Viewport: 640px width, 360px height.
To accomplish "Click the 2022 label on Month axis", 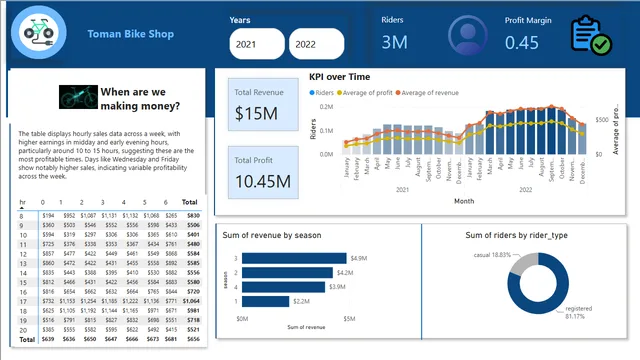I will click(x=526, y=190).
